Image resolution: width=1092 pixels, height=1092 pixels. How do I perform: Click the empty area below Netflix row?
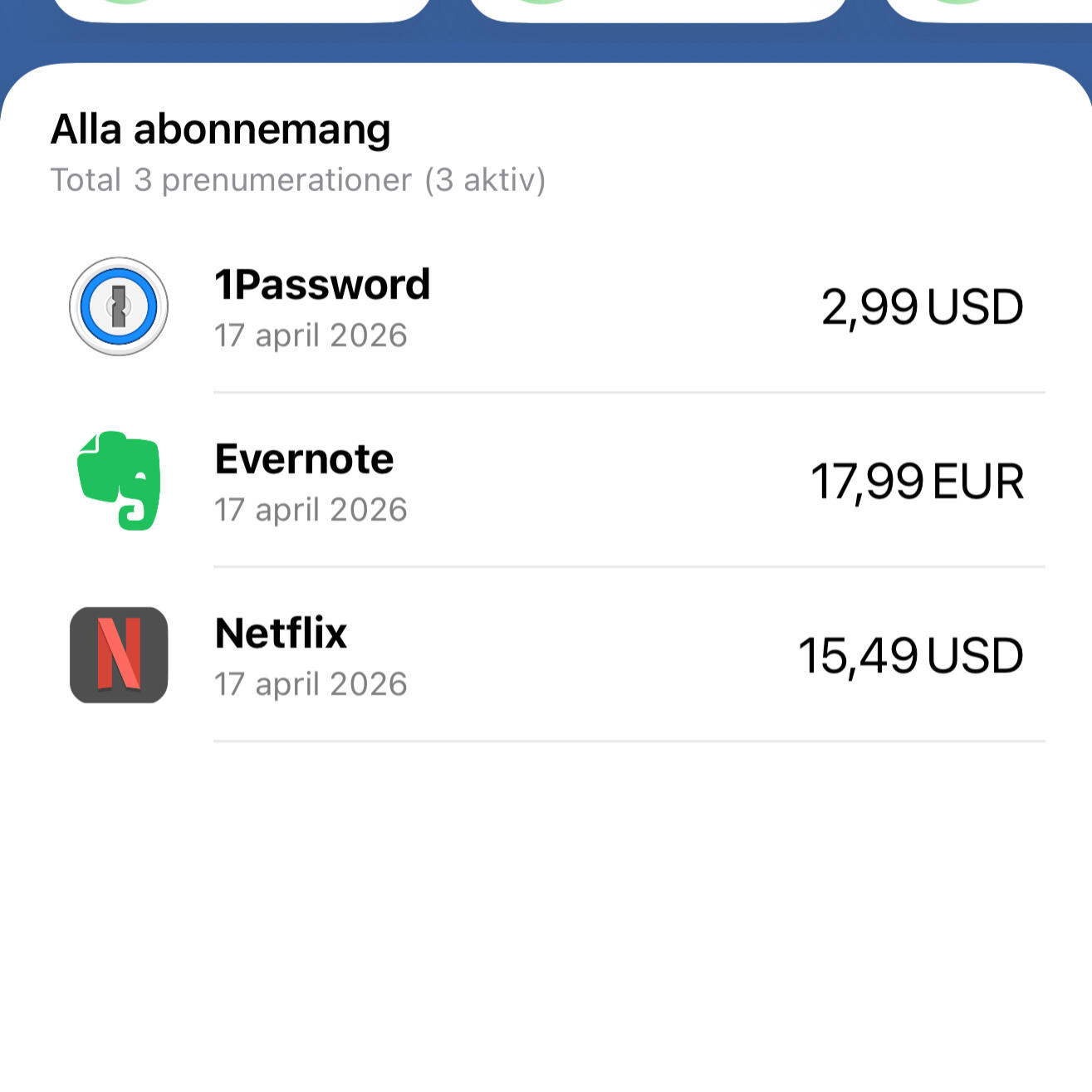[x=546, y=913]
